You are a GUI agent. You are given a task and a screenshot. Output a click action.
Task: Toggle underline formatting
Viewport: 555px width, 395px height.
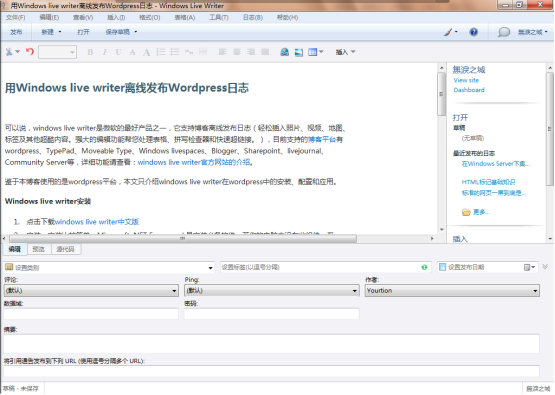click(118, 52)
